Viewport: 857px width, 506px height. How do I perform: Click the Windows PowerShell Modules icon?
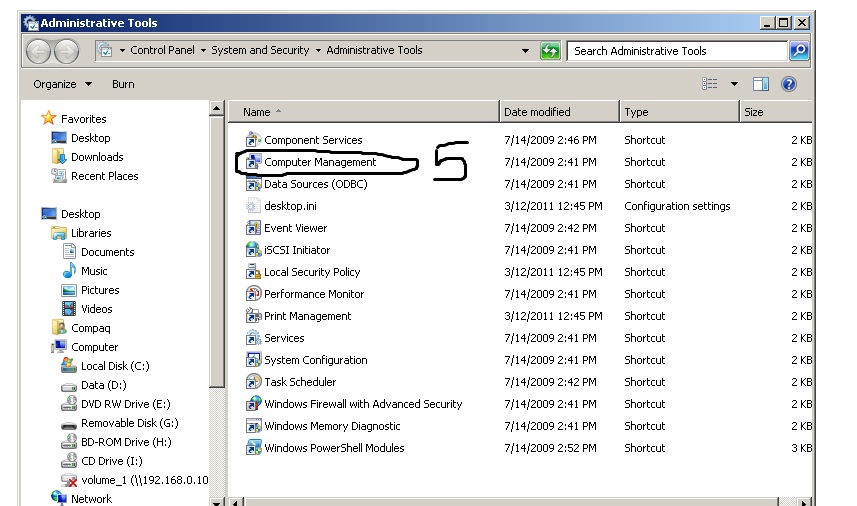point(253,448)
